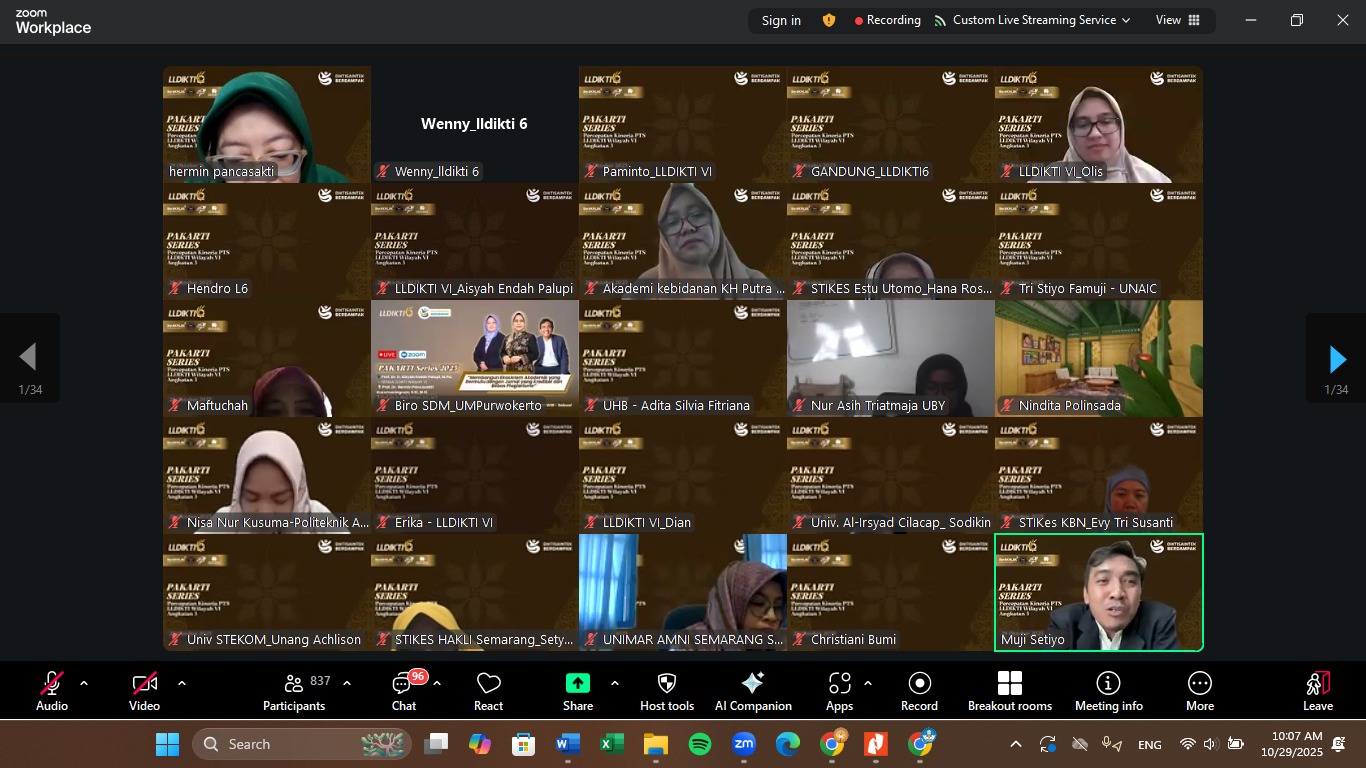
Task: Open Breakout rooms
Action: coord(1010,691)
